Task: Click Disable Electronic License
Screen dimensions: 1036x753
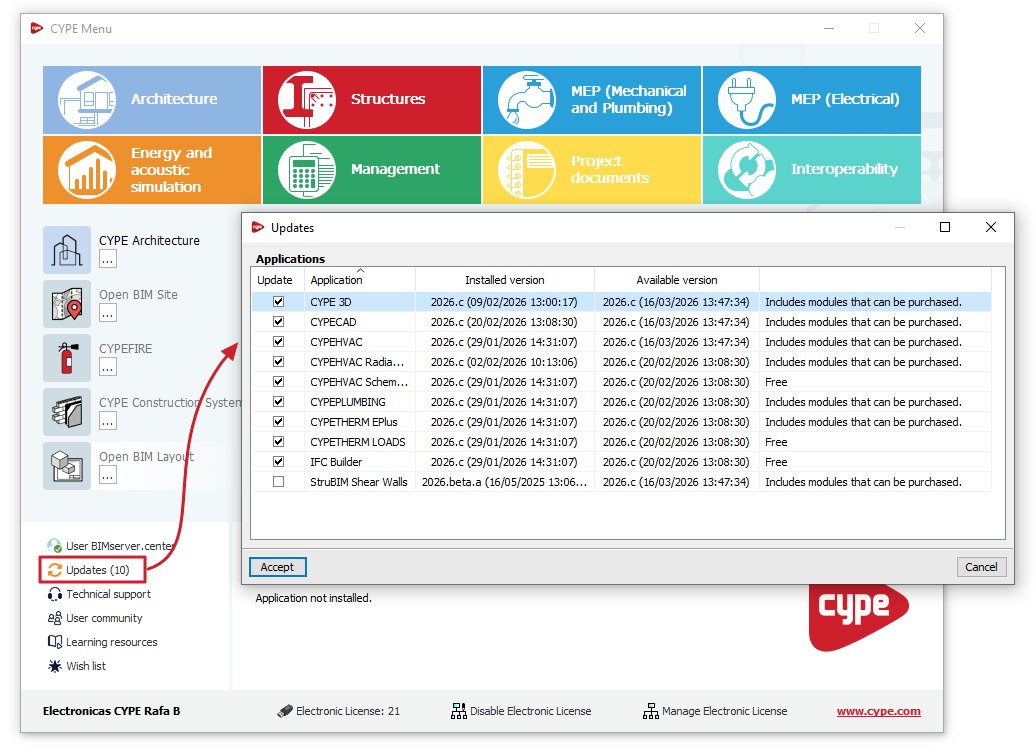Action: tap(531, 711)
